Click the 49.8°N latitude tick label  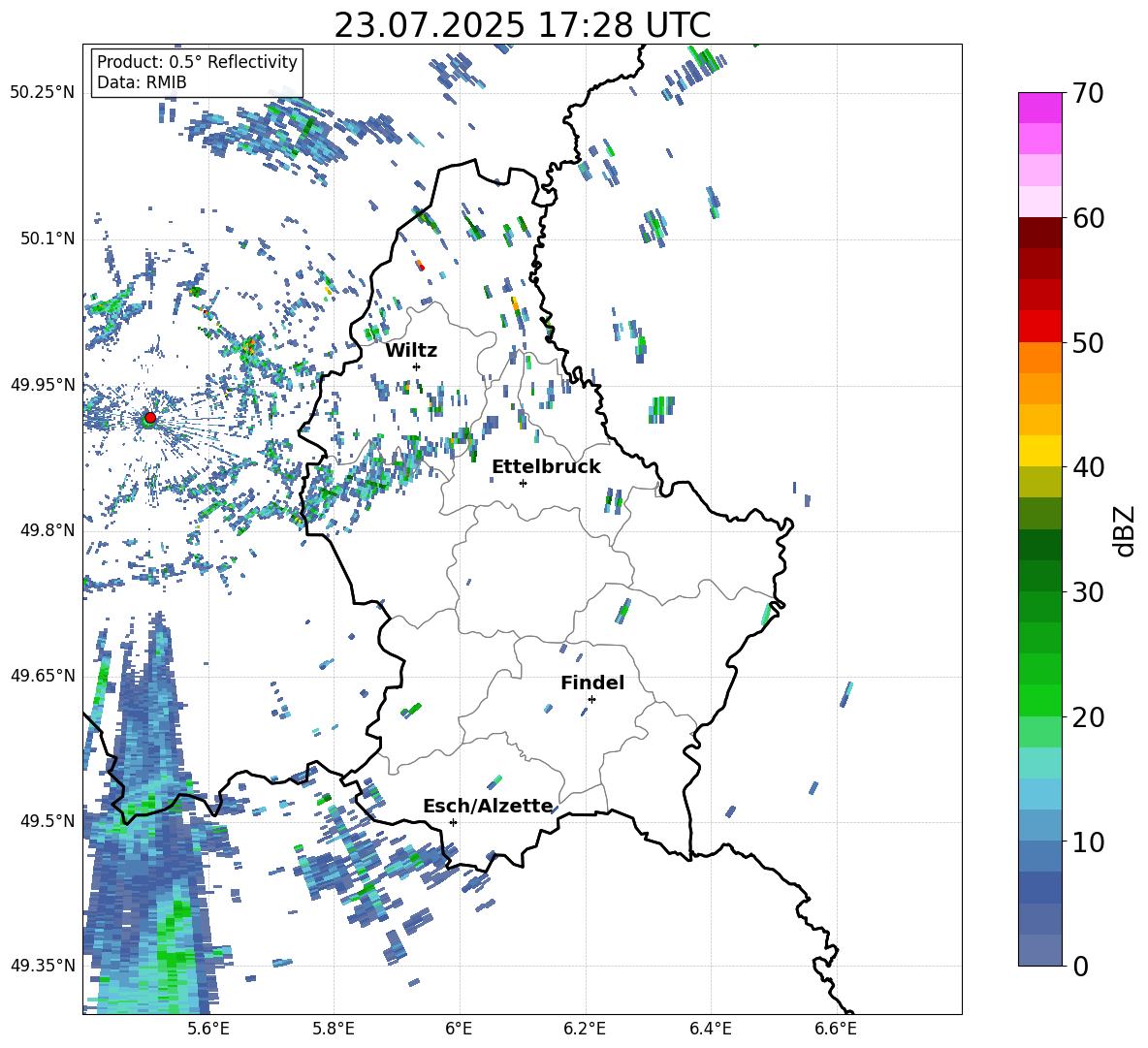[x=48, y=530]
